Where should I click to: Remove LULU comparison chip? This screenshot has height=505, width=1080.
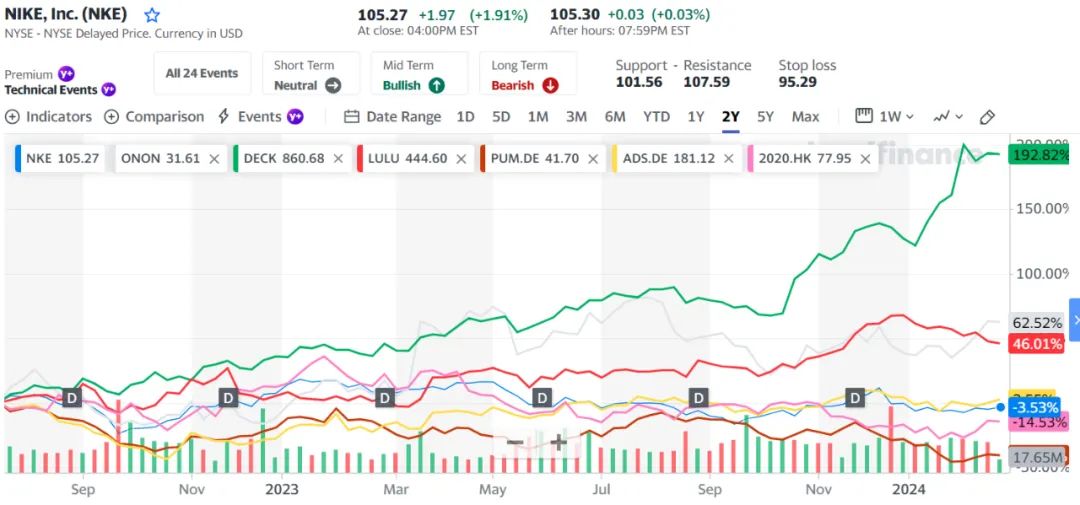(461, 158)
